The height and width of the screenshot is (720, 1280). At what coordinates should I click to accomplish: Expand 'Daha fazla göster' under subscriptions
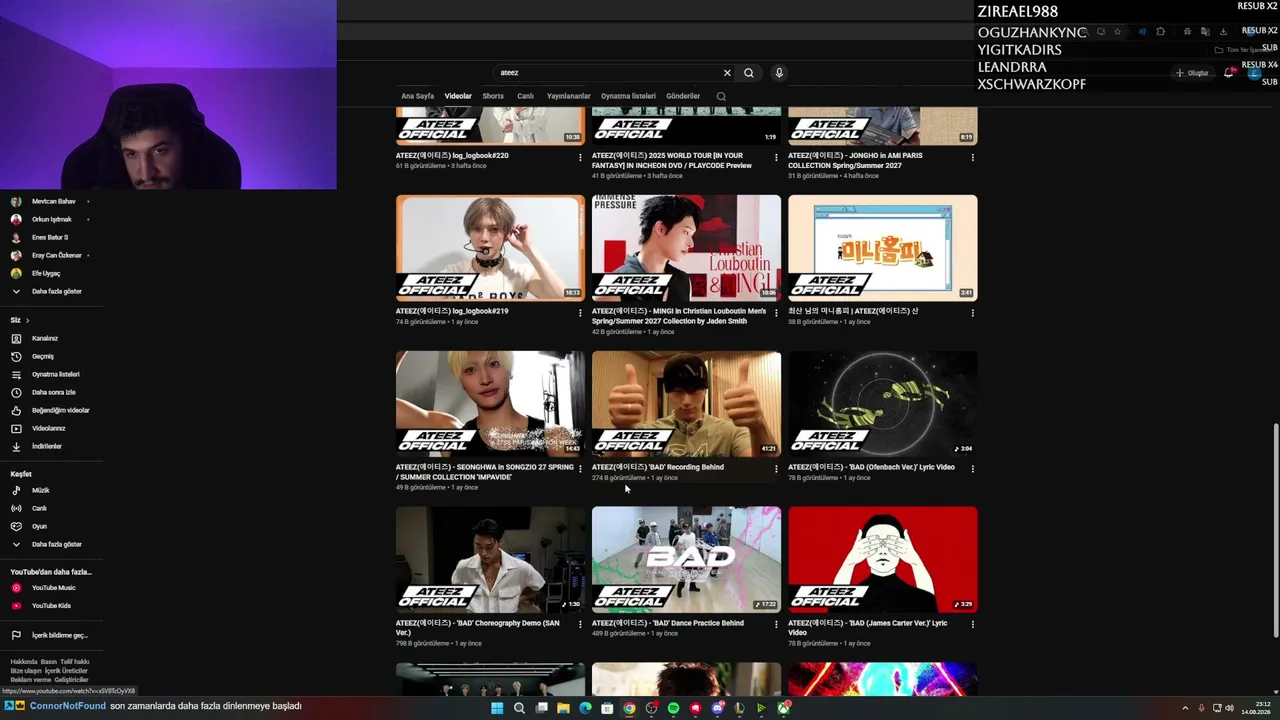pyautogui.click(x=56, y=291)
